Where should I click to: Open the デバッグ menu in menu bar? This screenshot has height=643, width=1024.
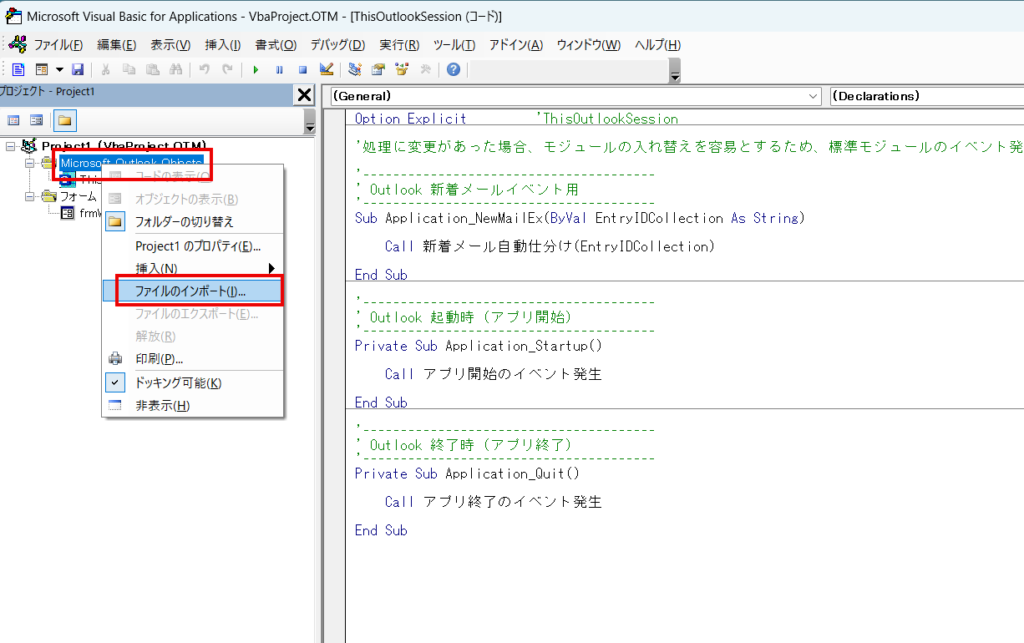click(337, 45)
